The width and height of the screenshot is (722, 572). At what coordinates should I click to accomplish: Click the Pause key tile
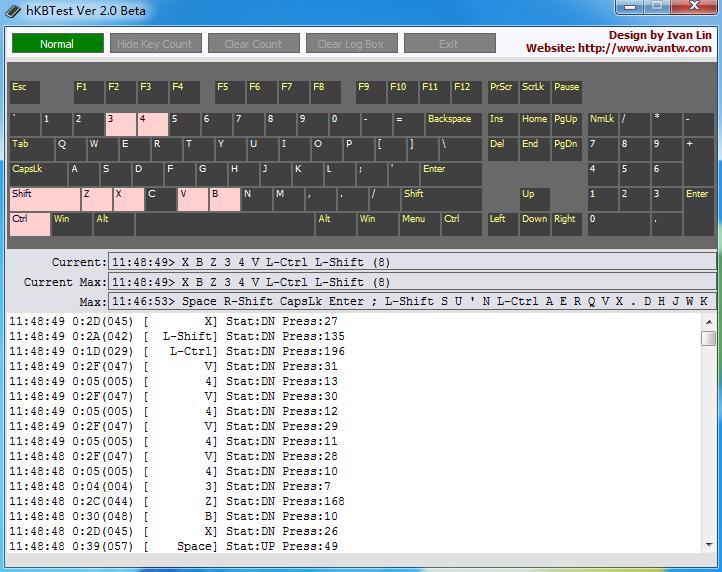coord(567,92)
